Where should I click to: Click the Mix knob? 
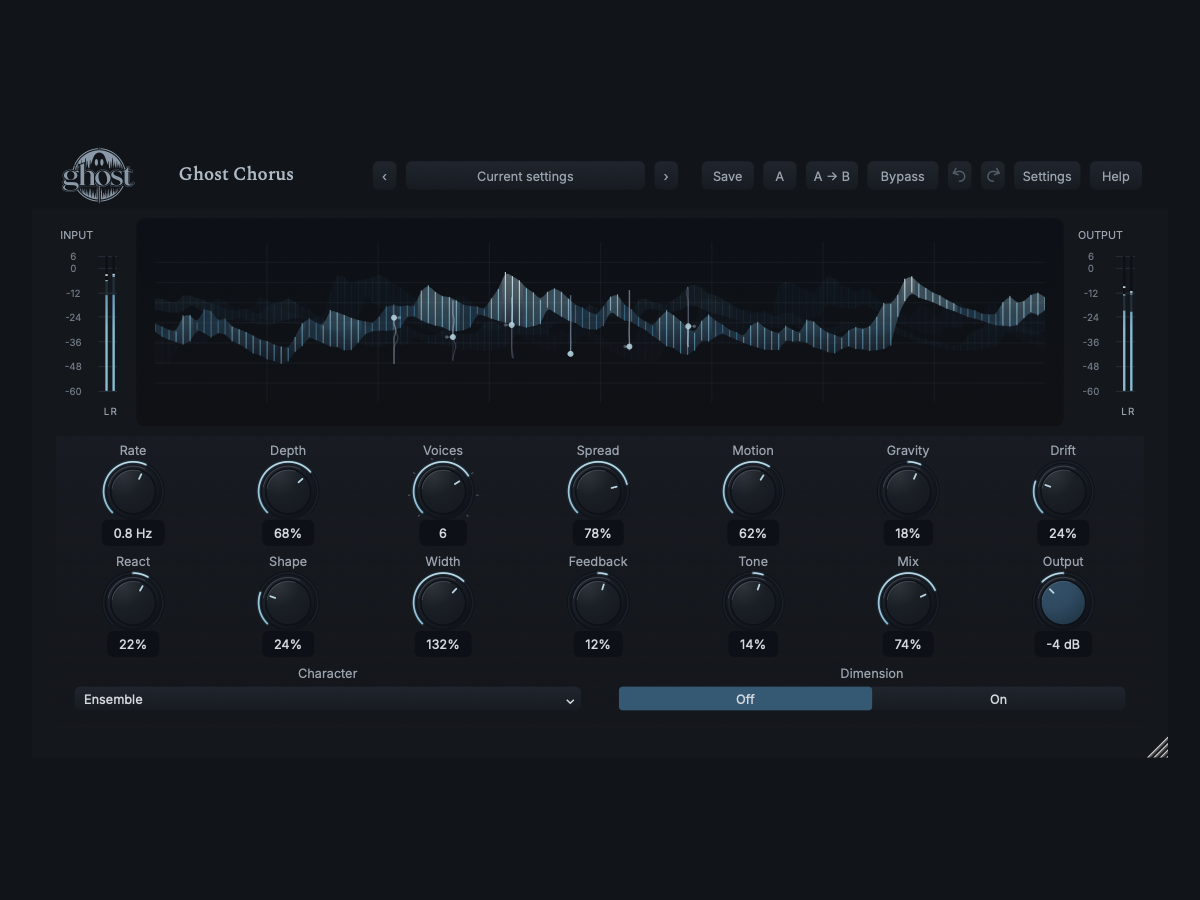[908, 602]
